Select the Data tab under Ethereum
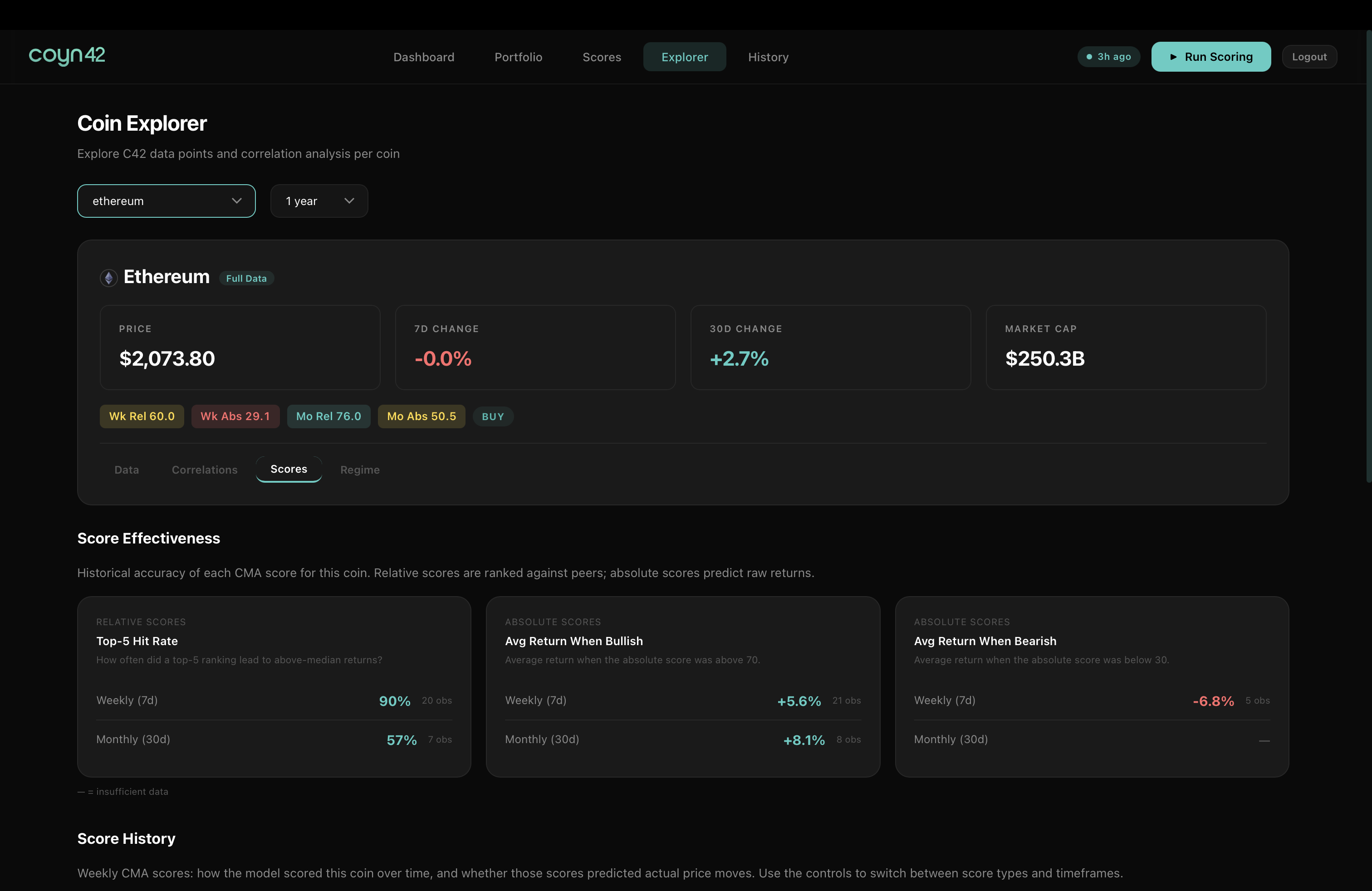This screenshot has width=1372, height=891. click(x=126, y=470)
